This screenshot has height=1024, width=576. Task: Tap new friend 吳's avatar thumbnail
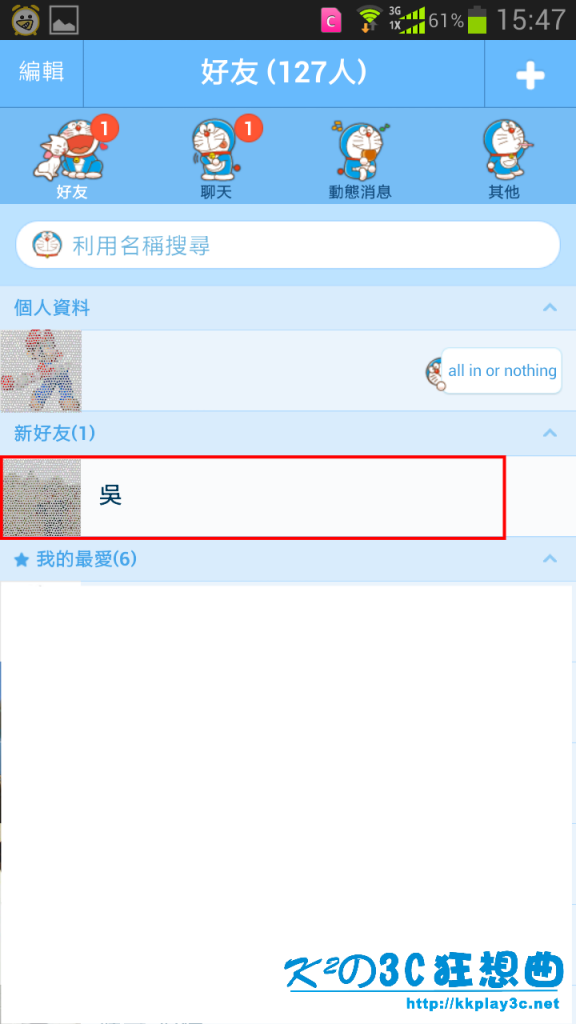pyautogui.click(x=42, y=498)
